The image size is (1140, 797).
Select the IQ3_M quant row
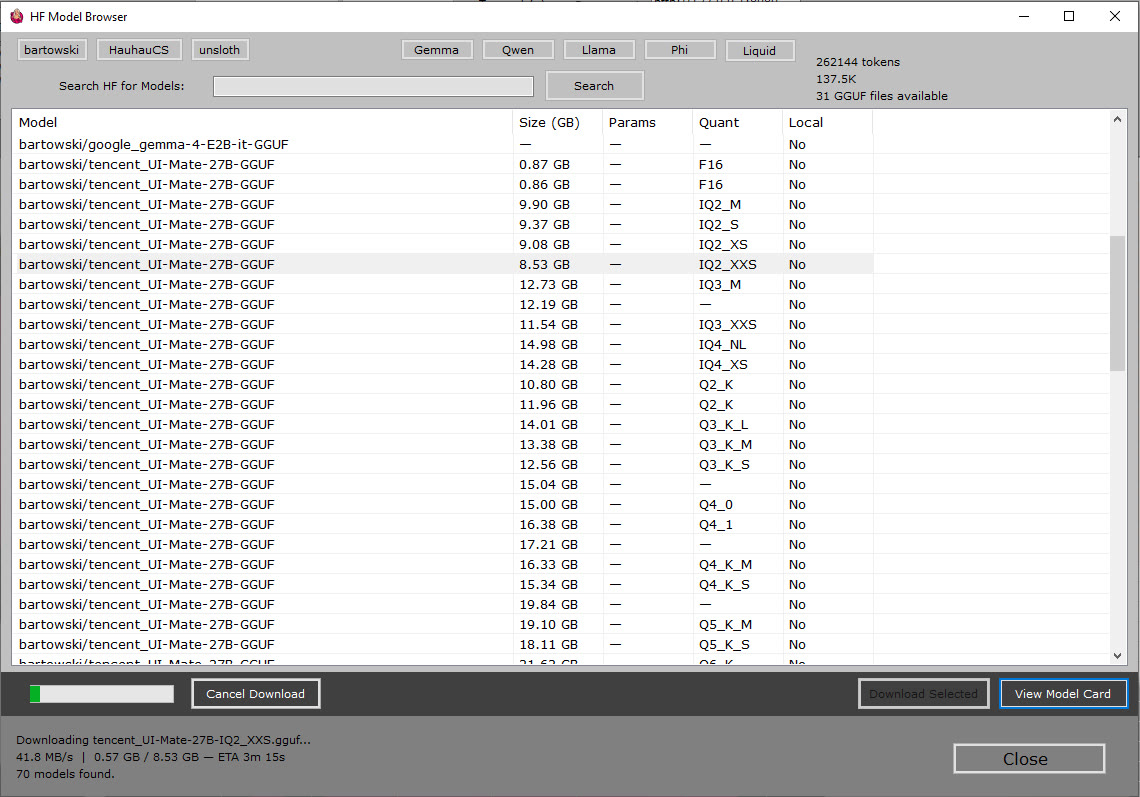click(443, 284)
